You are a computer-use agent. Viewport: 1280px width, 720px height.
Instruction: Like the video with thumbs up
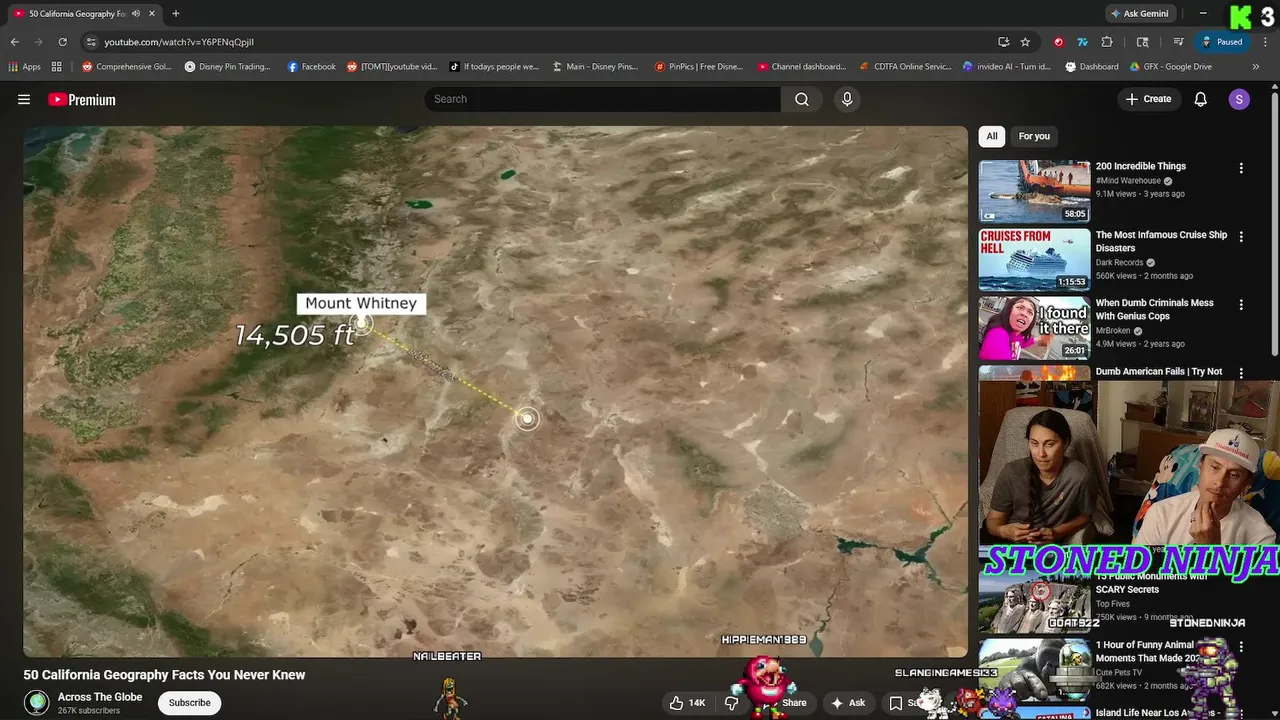click(x=688, y=703)
